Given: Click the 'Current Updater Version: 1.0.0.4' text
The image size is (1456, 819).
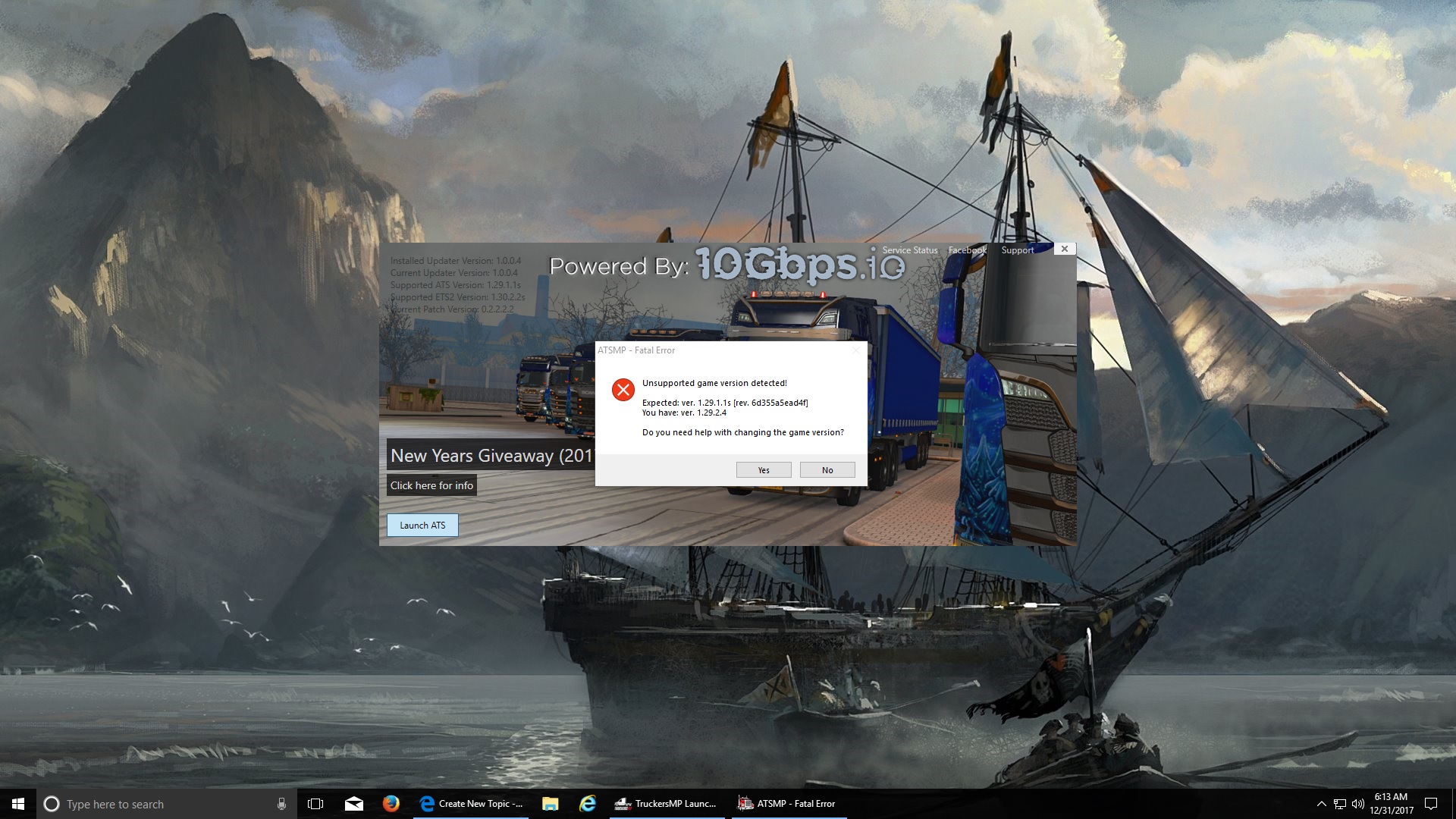Looking at the screenshot, I should [454, 273].
